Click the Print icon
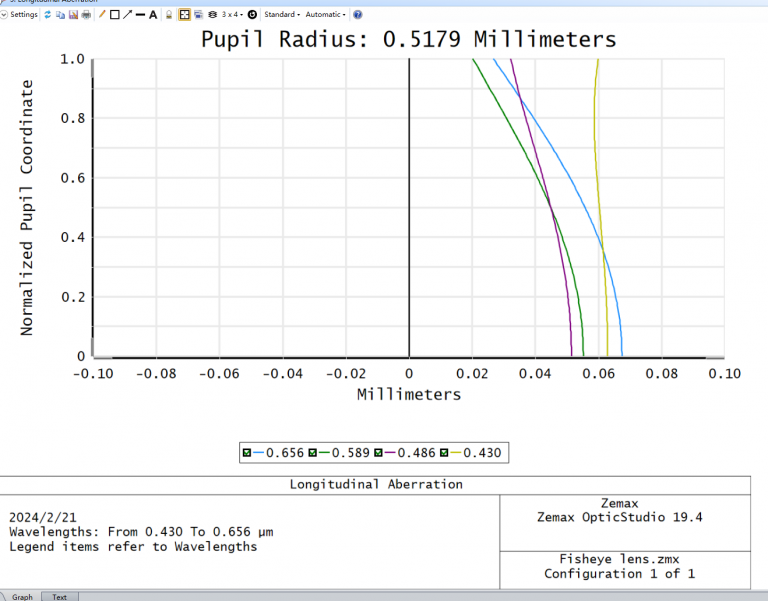768x601 pixels. click(86, 15)
